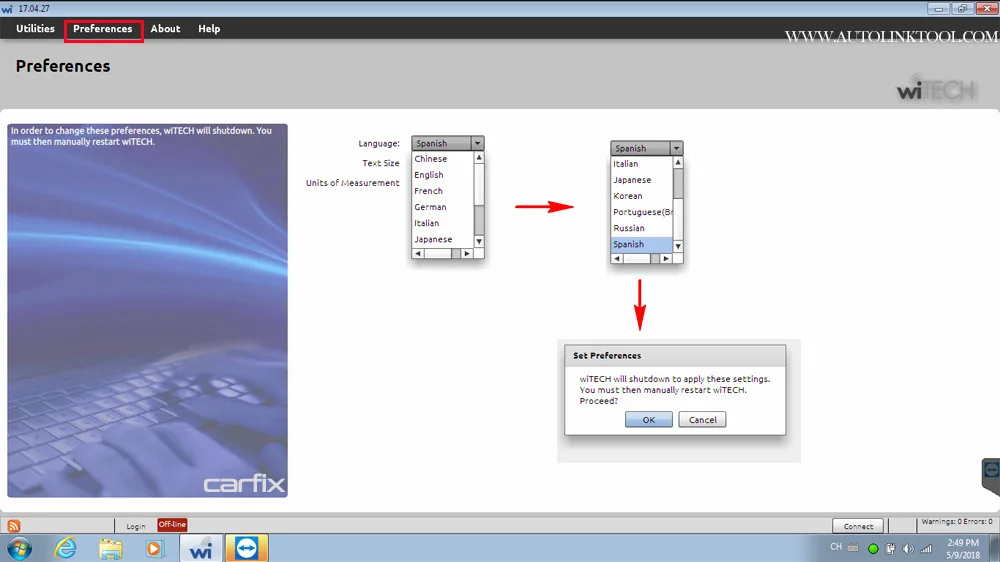
Task: Click up arrow of left language list scrollbar
Action: point(479,157)
